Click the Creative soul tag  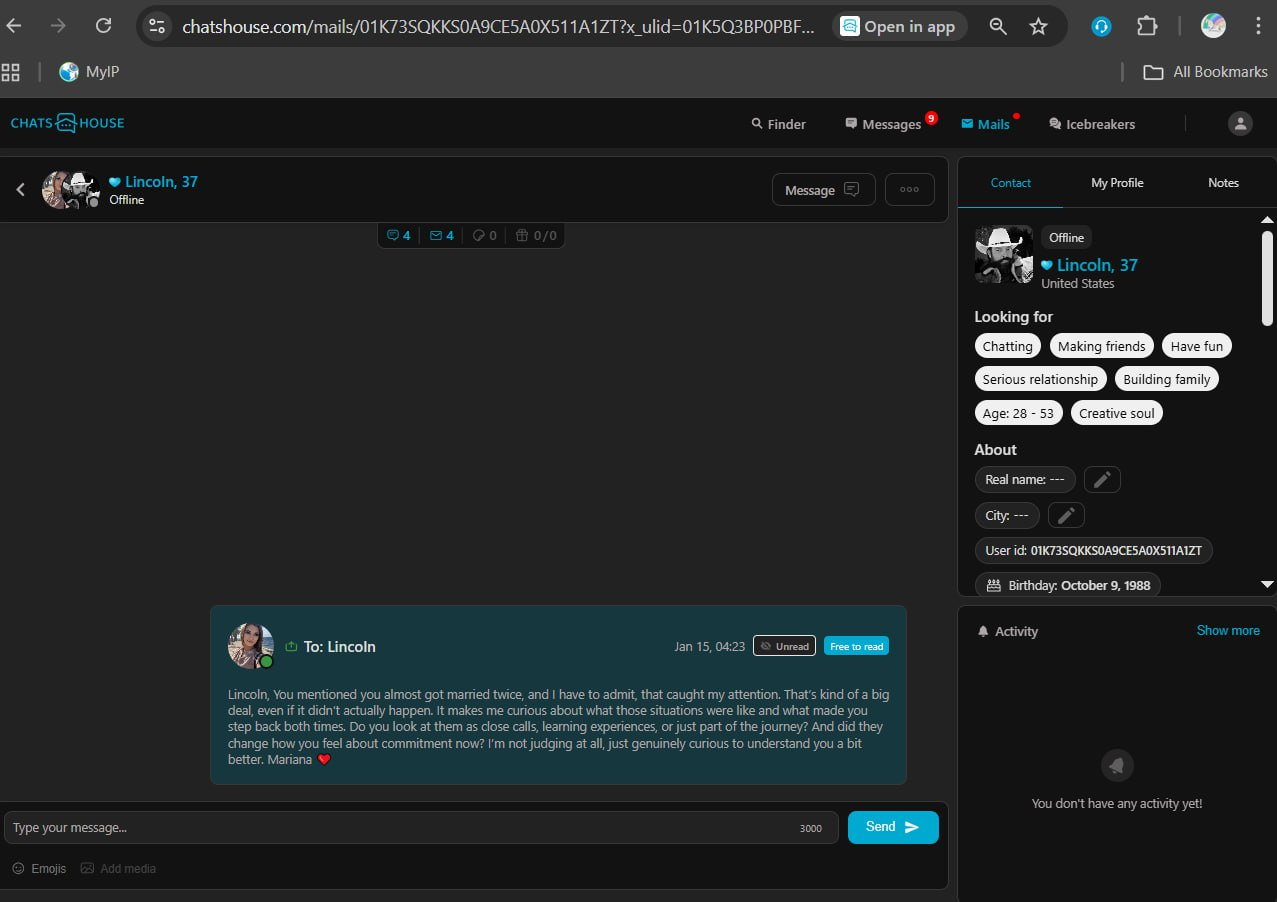[x=1117, y=413]
